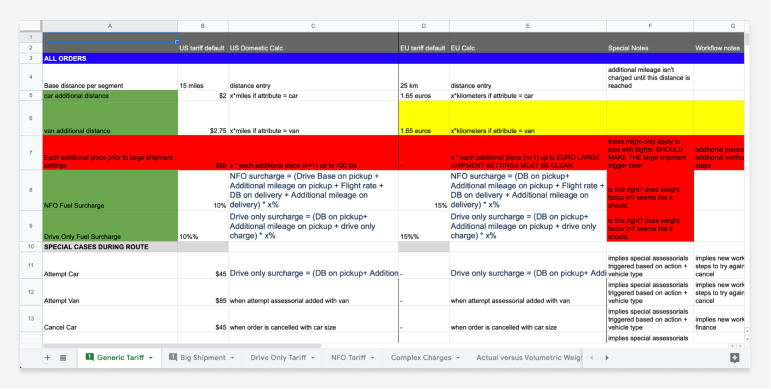Select green car additional distance cell
Viewport: 771px width, 389px height.
click(x=110, y=96)
